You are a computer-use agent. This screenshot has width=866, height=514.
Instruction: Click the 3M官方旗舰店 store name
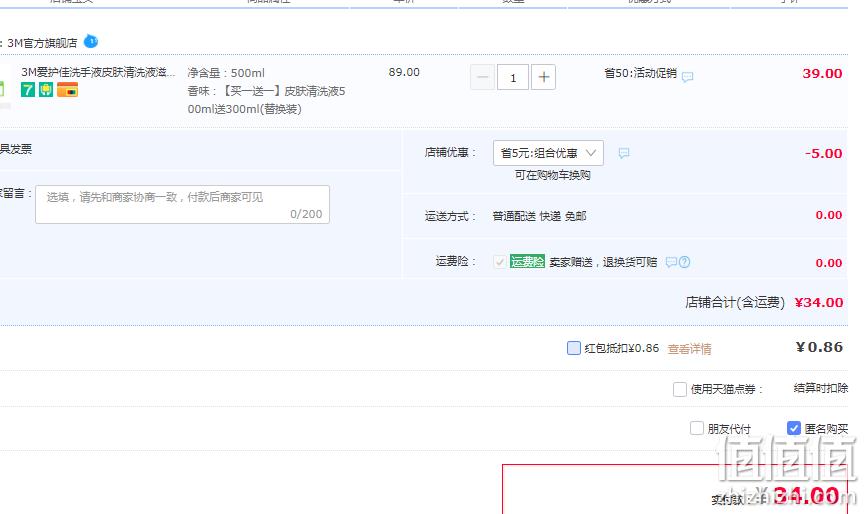[43, 43]
